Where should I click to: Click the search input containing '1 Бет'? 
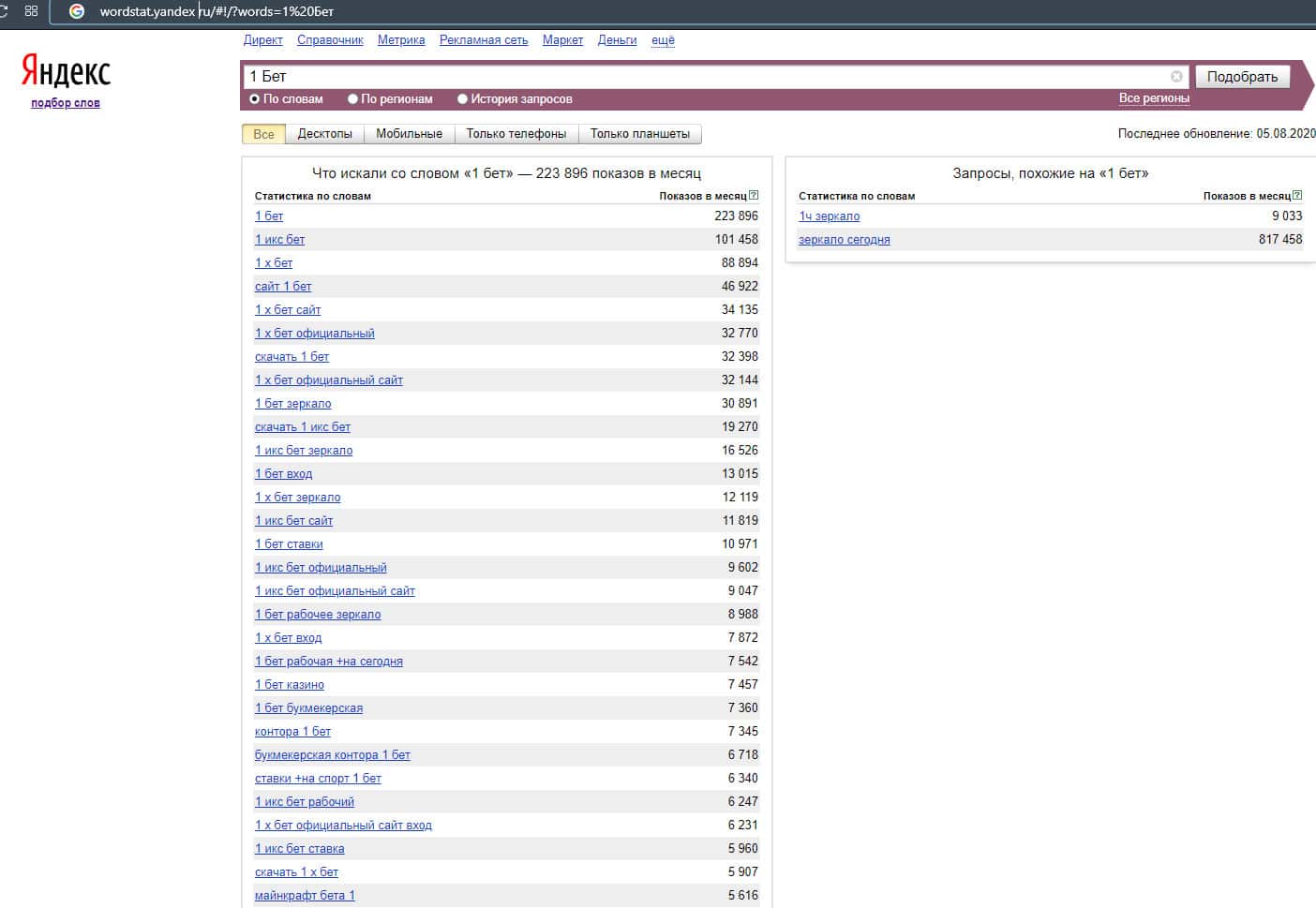[x=703, y=77]
